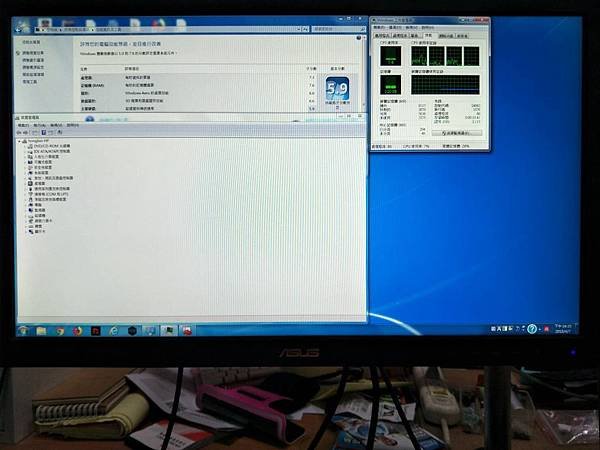
Task: Switch to Task Manager Networking tab
Action: pyautogui.click(x=446, y=36)
